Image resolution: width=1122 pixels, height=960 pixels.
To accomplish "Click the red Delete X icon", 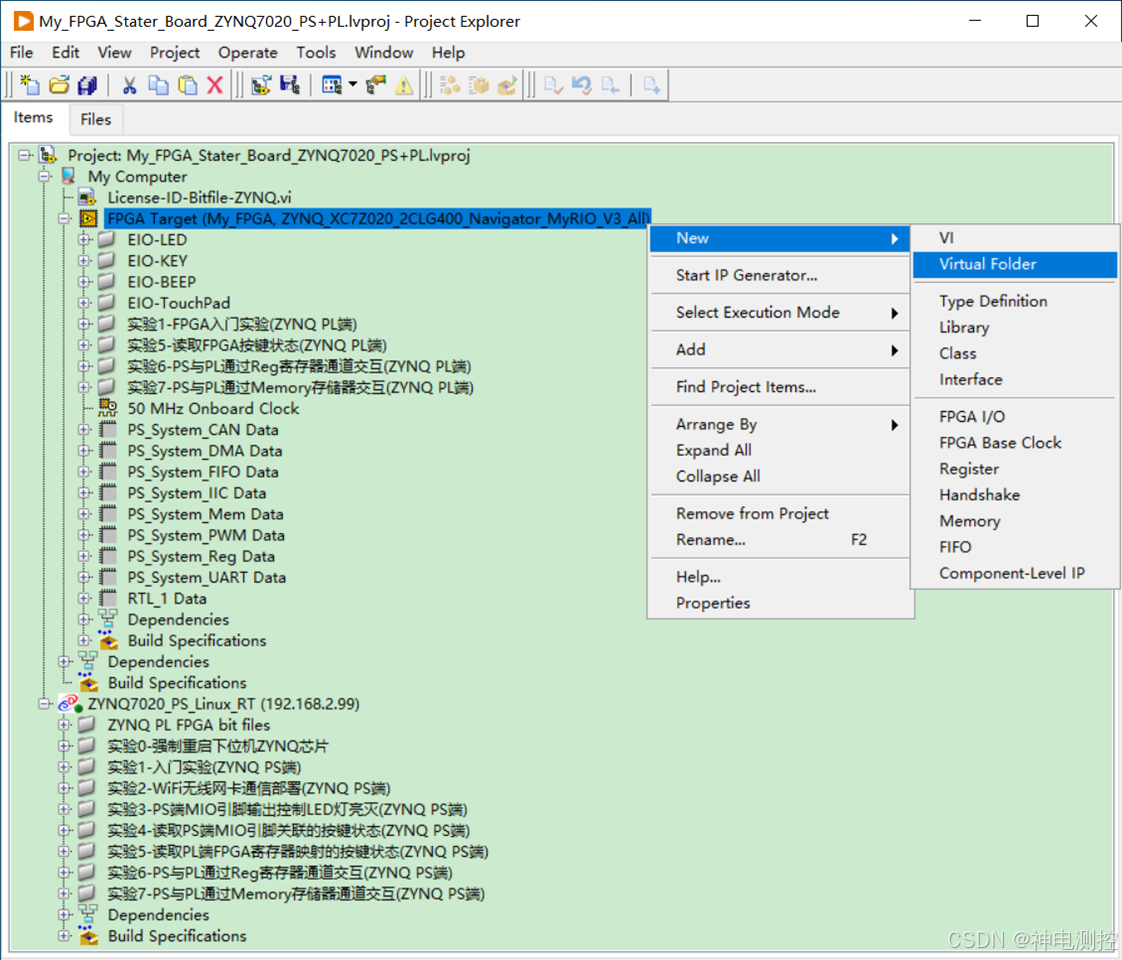I will (215, 85).
